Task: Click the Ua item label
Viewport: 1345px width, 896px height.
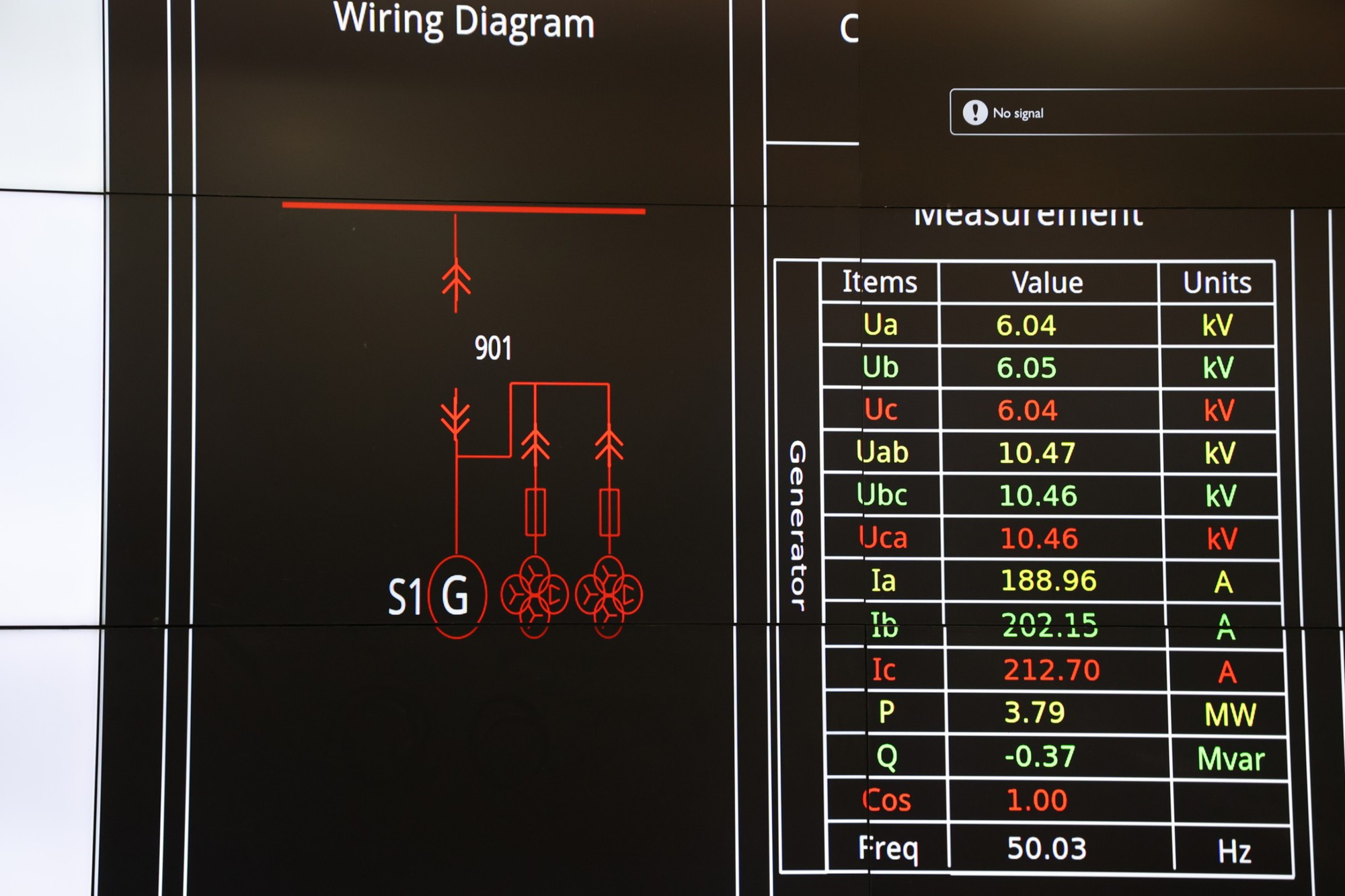Action: click(x=881, y=325)
